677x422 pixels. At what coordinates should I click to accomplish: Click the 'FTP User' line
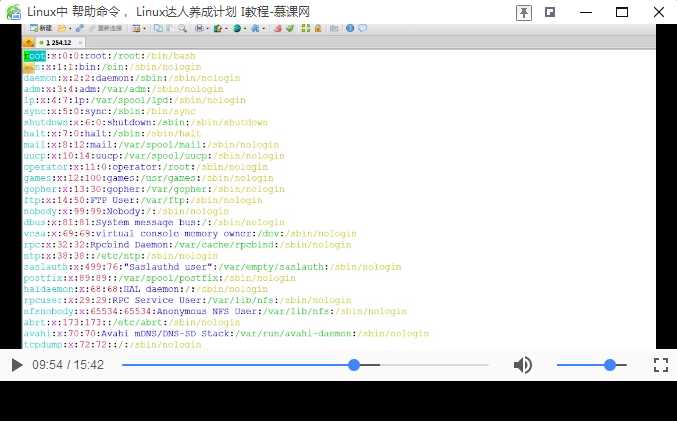coord(143,200)
